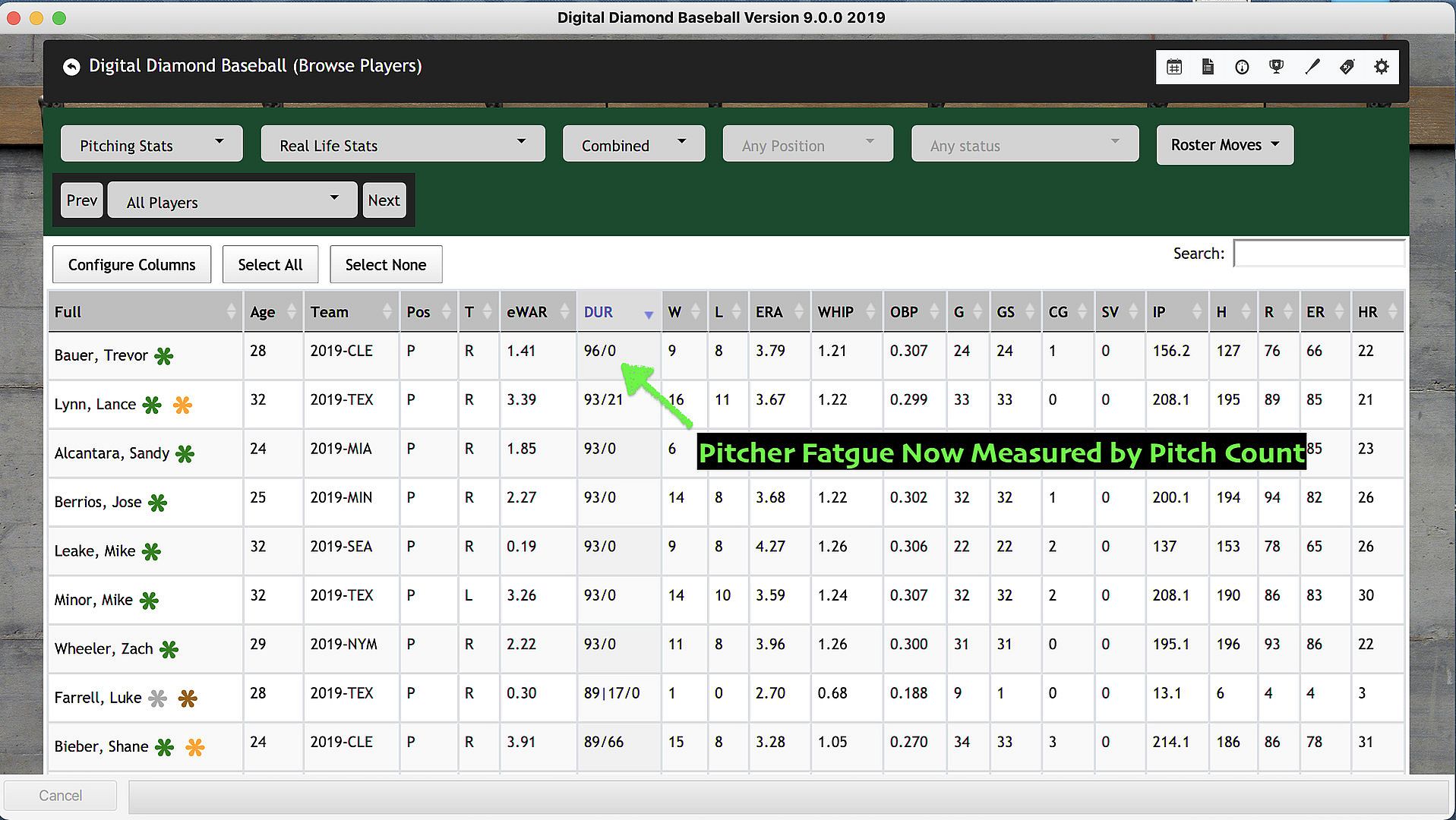Select the Alcantara, Sandy player name
Screen dimensions: 1456x820
(112, 453)
